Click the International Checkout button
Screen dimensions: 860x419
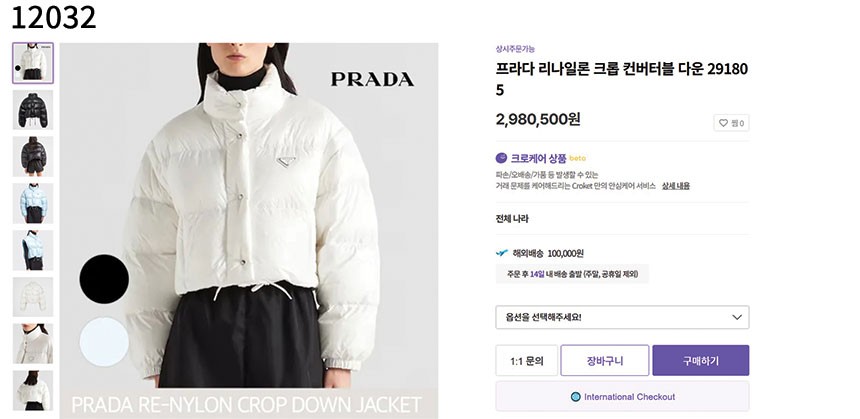tap(622, 397)
